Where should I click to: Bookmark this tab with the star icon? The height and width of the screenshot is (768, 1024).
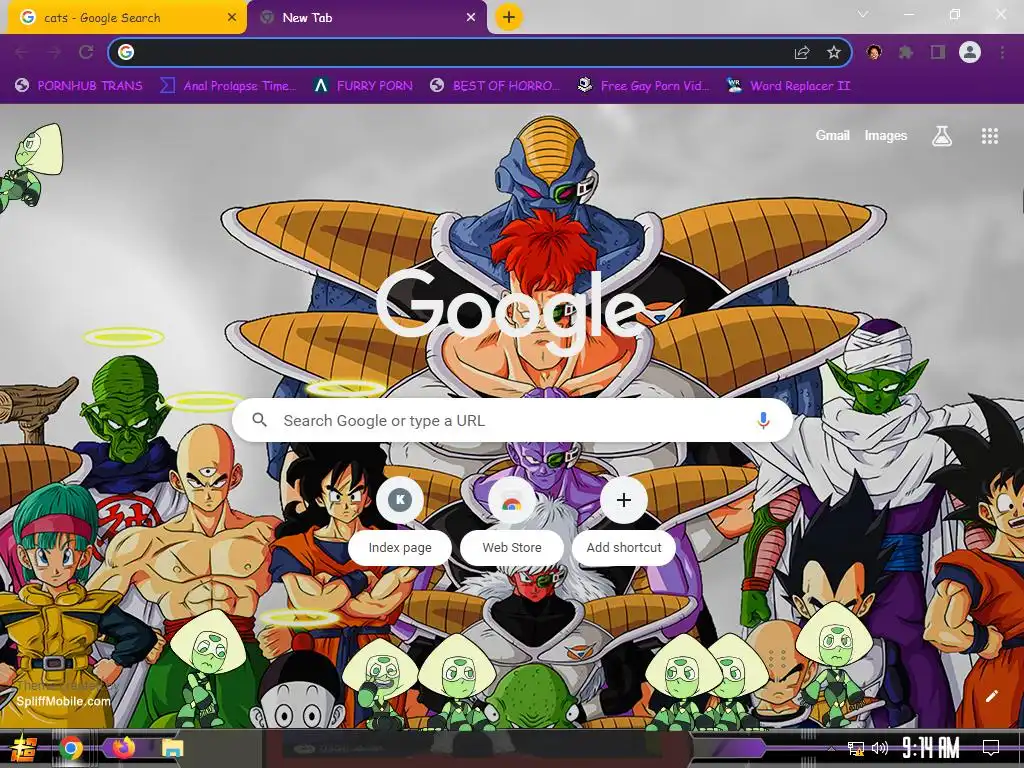coord(834,52)
